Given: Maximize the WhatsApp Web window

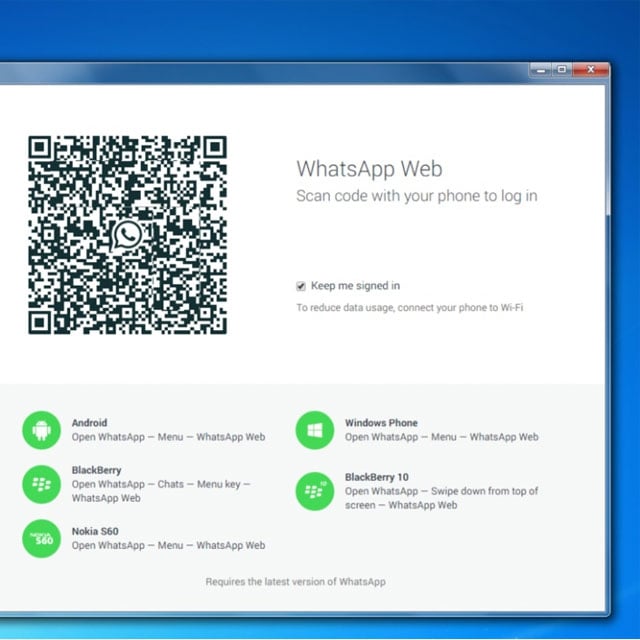Looking at the screenshot, I should tap(562, 69).
